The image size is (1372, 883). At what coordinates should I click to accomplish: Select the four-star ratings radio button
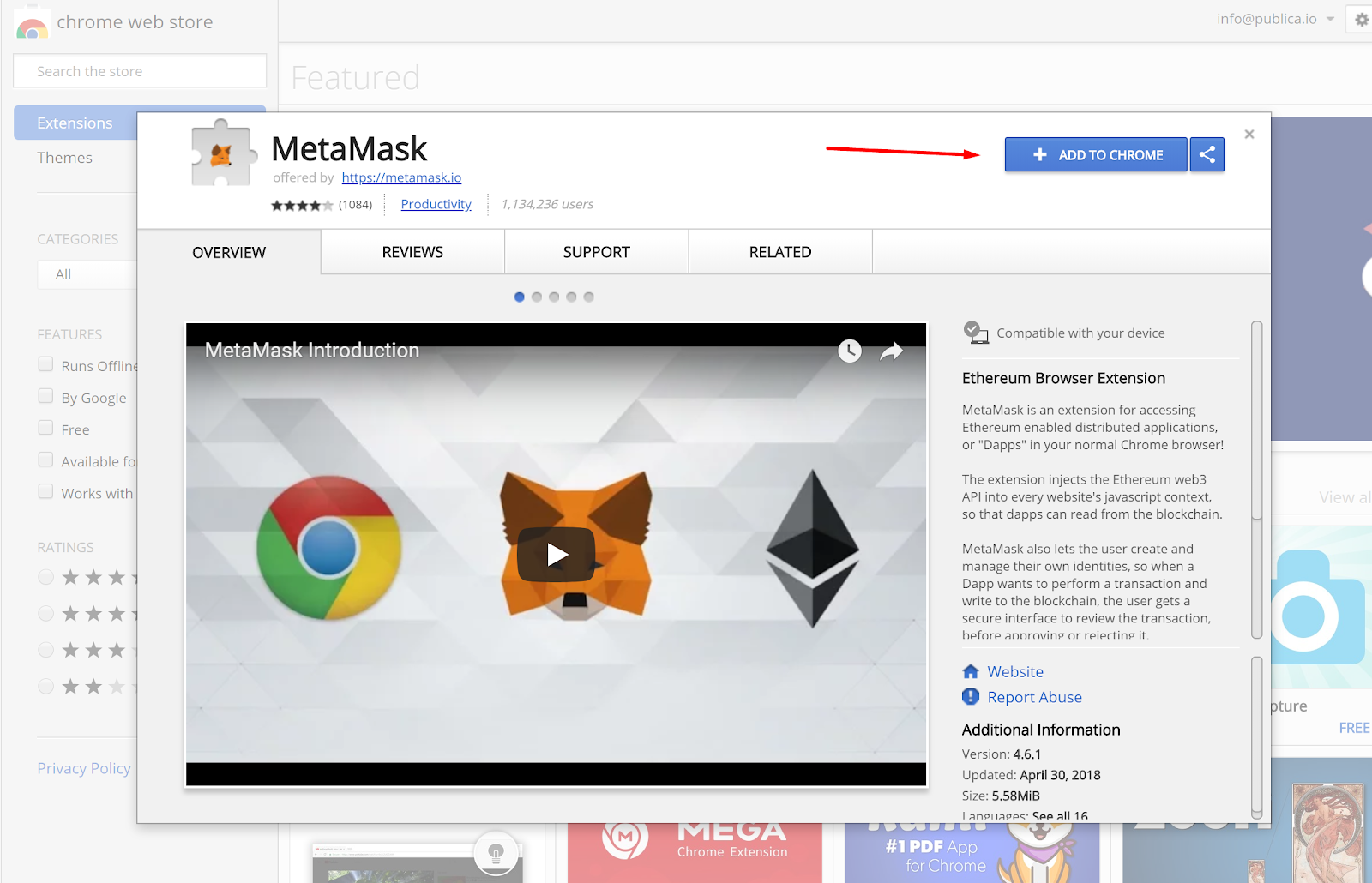(x=46, y=614)
